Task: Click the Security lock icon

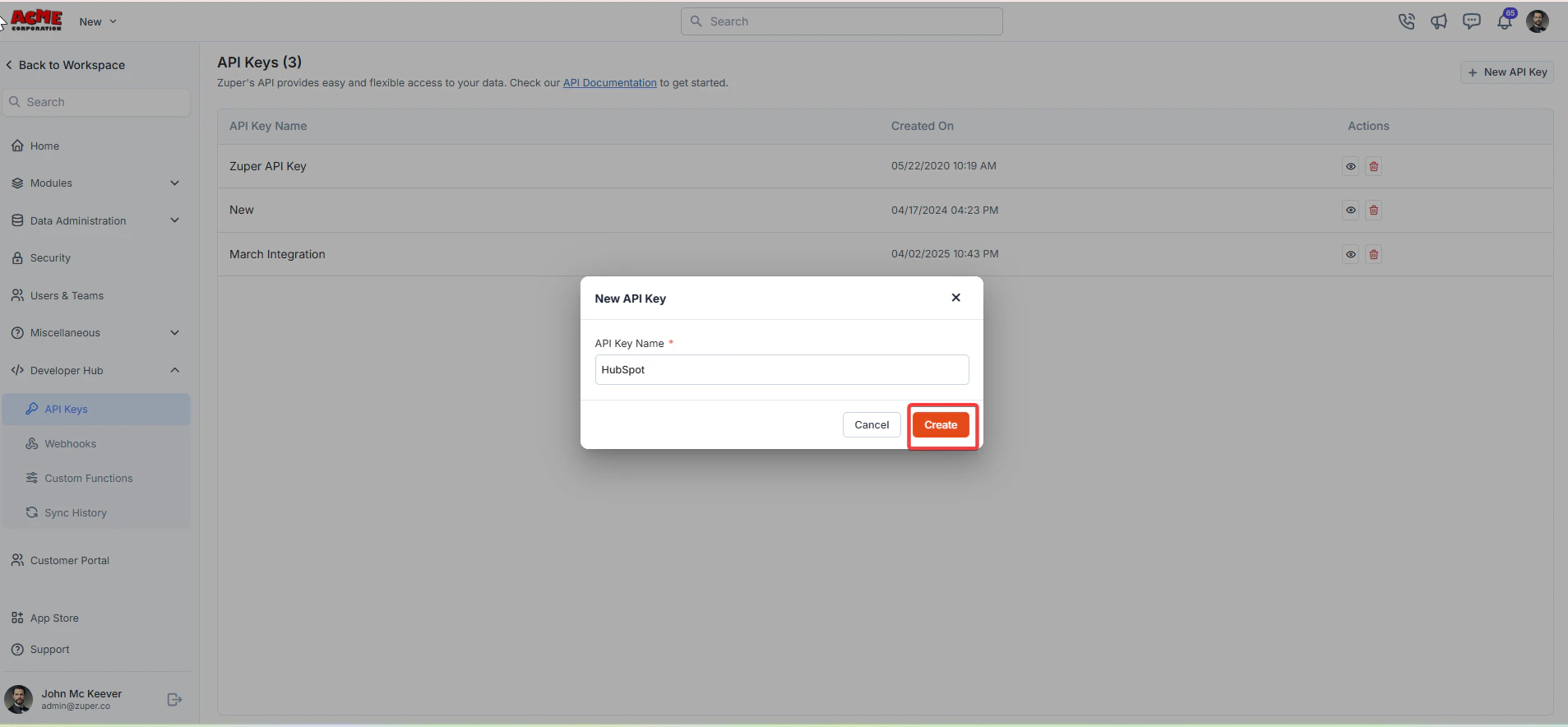Action: click(17, 257)
